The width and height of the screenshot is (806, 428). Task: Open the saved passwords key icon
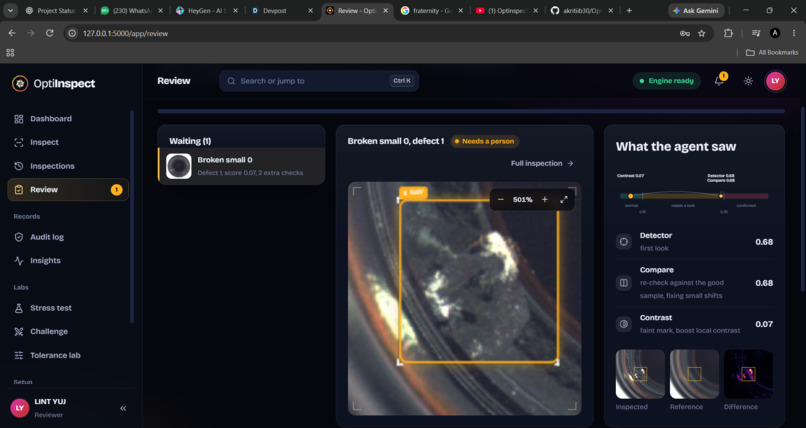pos(685,33)
